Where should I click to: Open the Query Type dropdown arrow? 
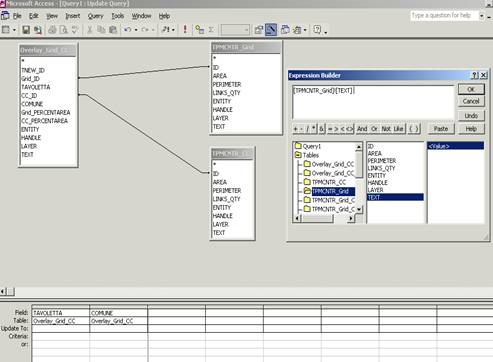(x=174, y=30)
